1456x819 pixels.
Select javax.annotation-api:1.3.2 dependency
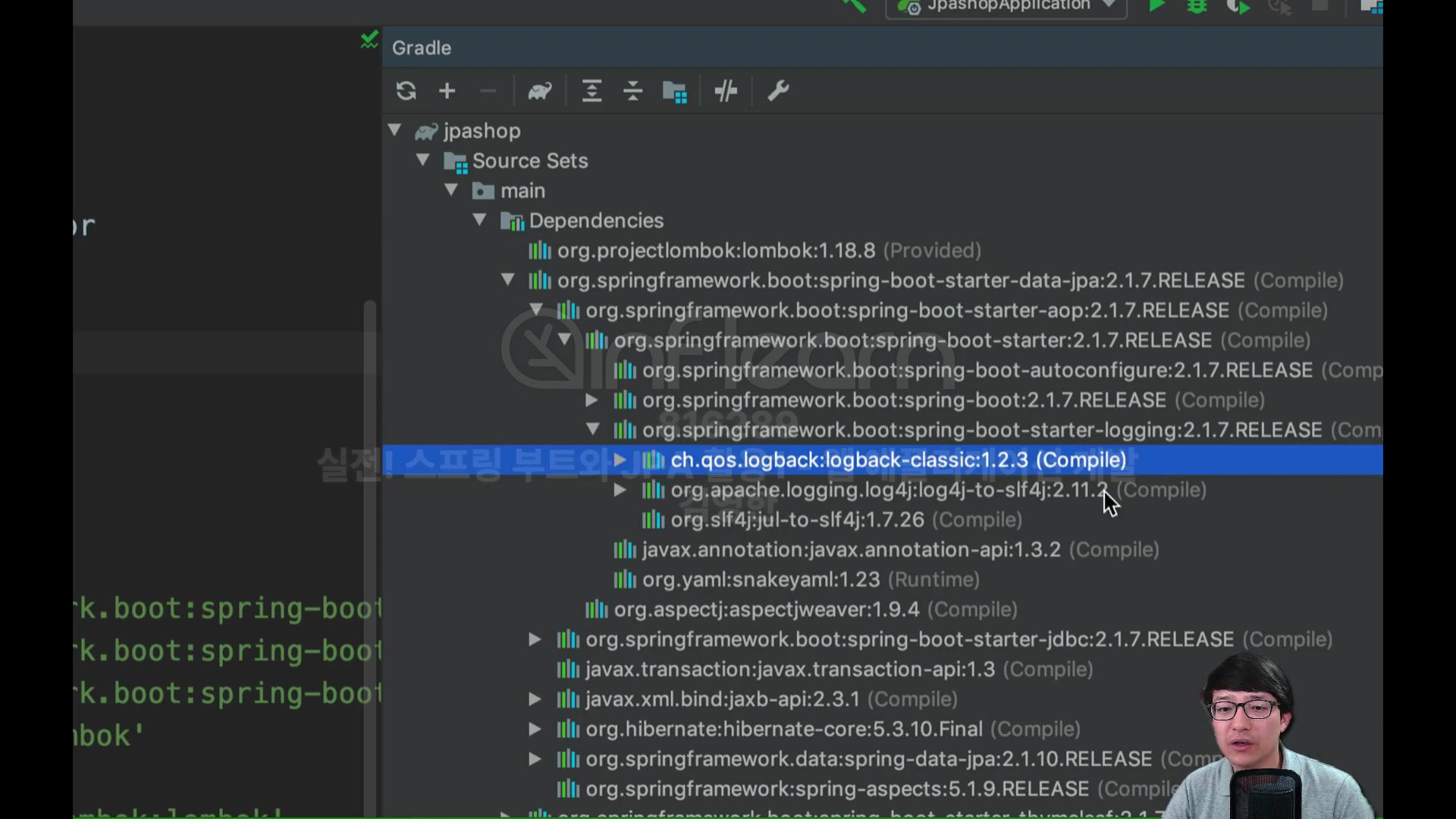click(900, 549)
